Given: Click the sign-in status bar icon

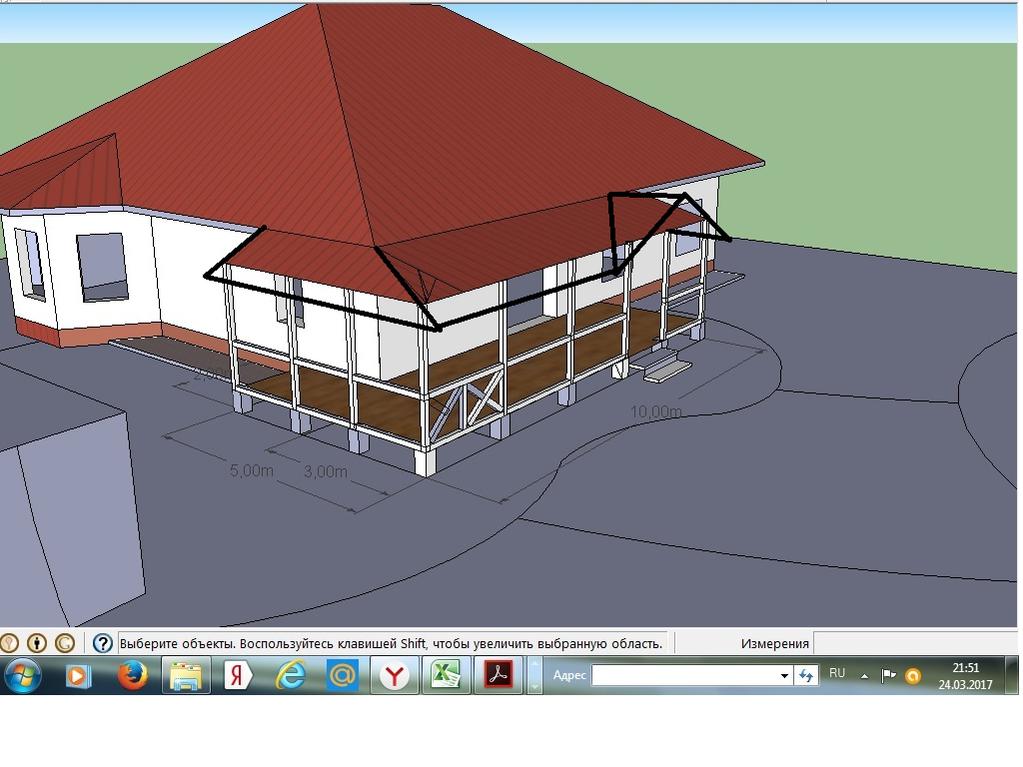Looking at the screenshot, I should click(x=64, y=643).
